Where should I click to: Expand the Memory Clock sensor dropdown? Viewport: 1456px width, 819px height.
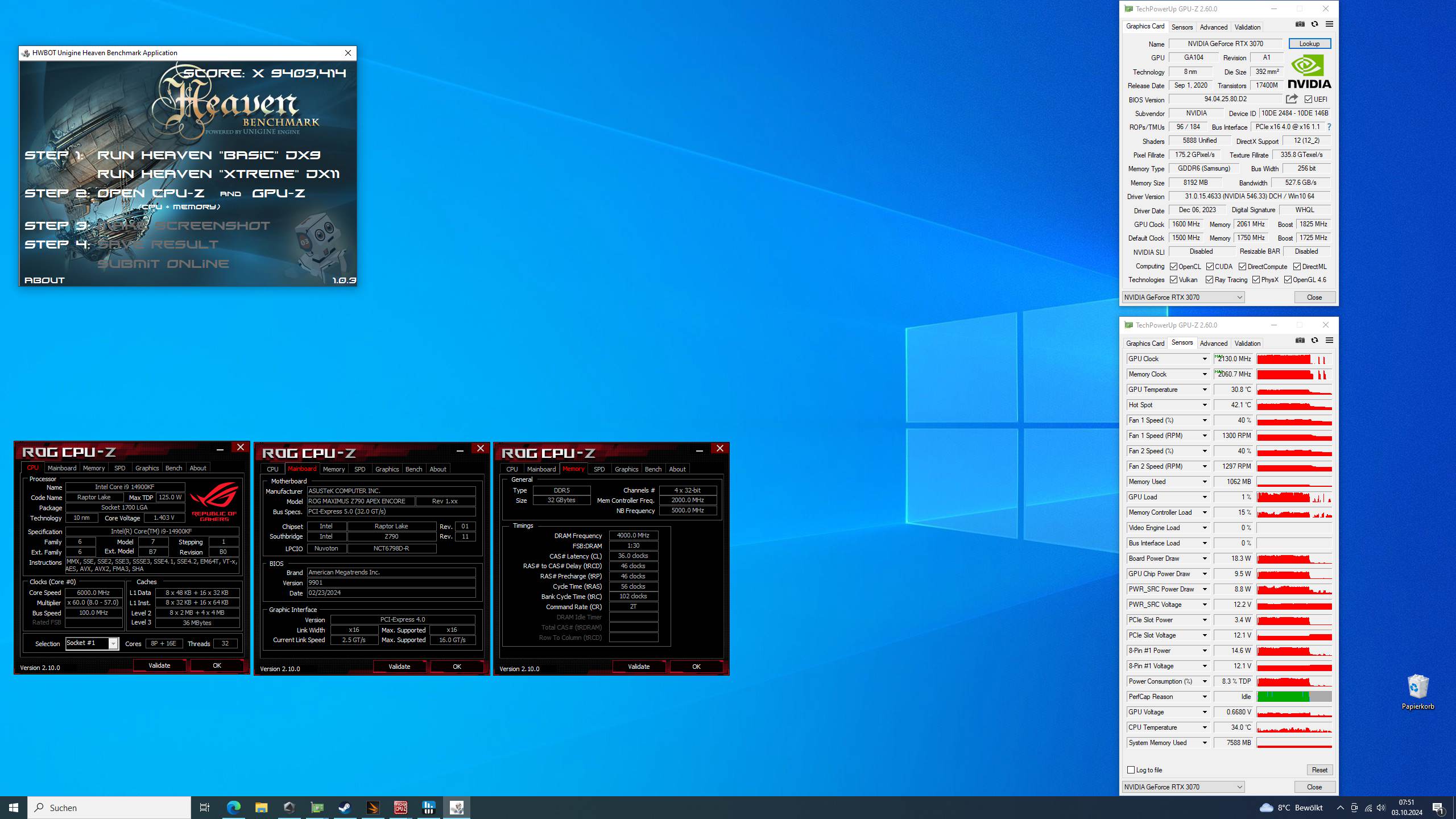point(1205,374)
